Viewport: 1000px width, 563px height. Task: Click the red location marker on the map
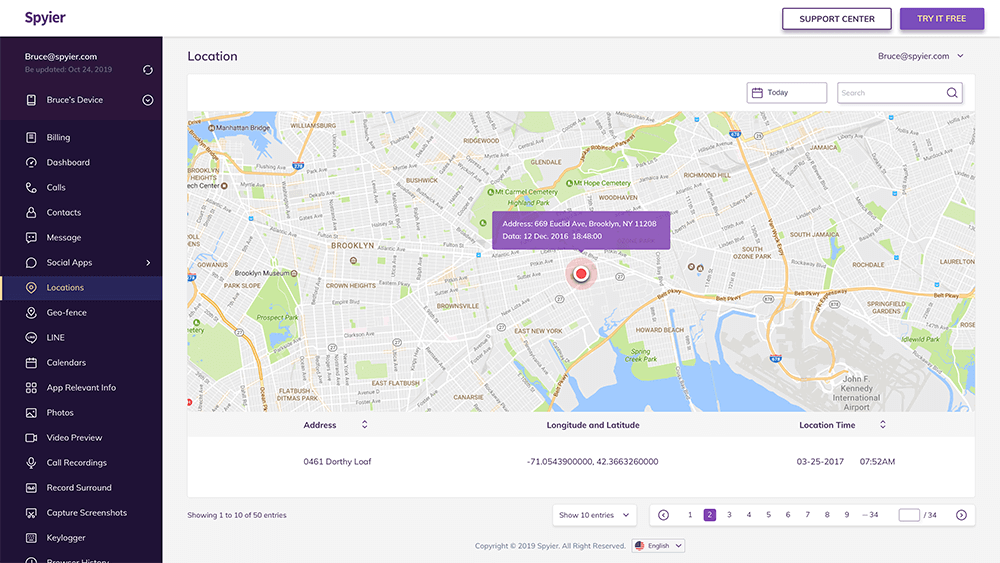(x=580, y=274)
